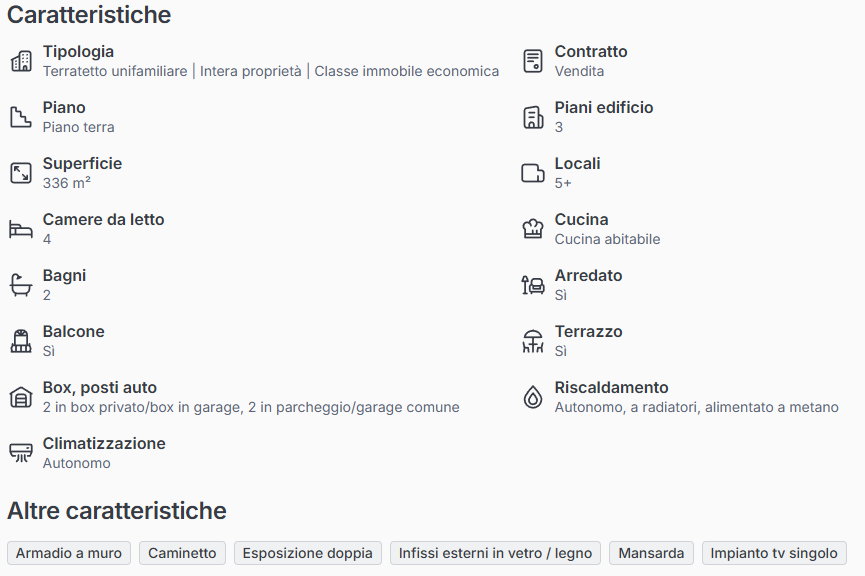Click the Superficie area icon
This screenshot has height=576, width=865.
pos(21,173)
